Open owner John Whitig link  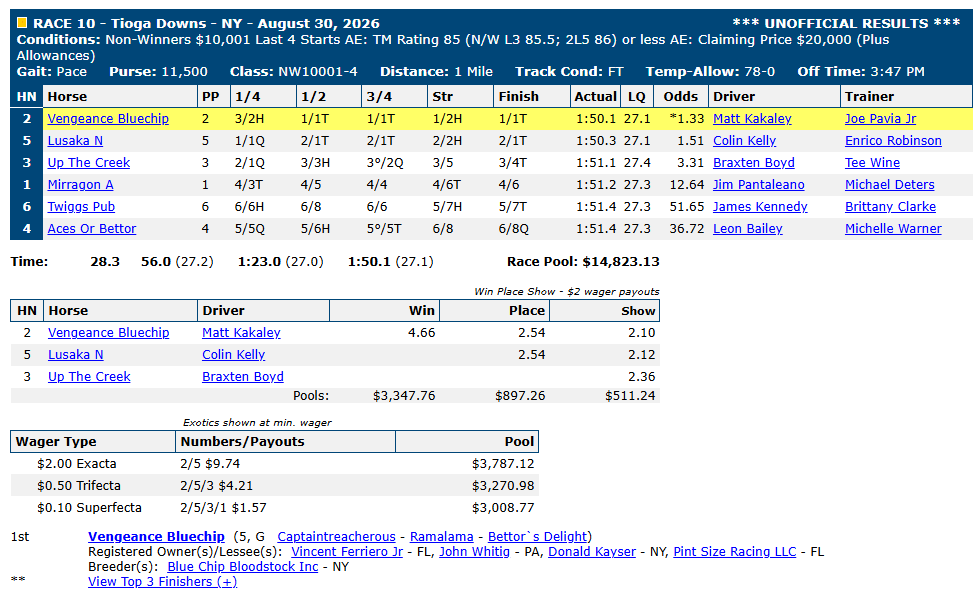point(474,552)
